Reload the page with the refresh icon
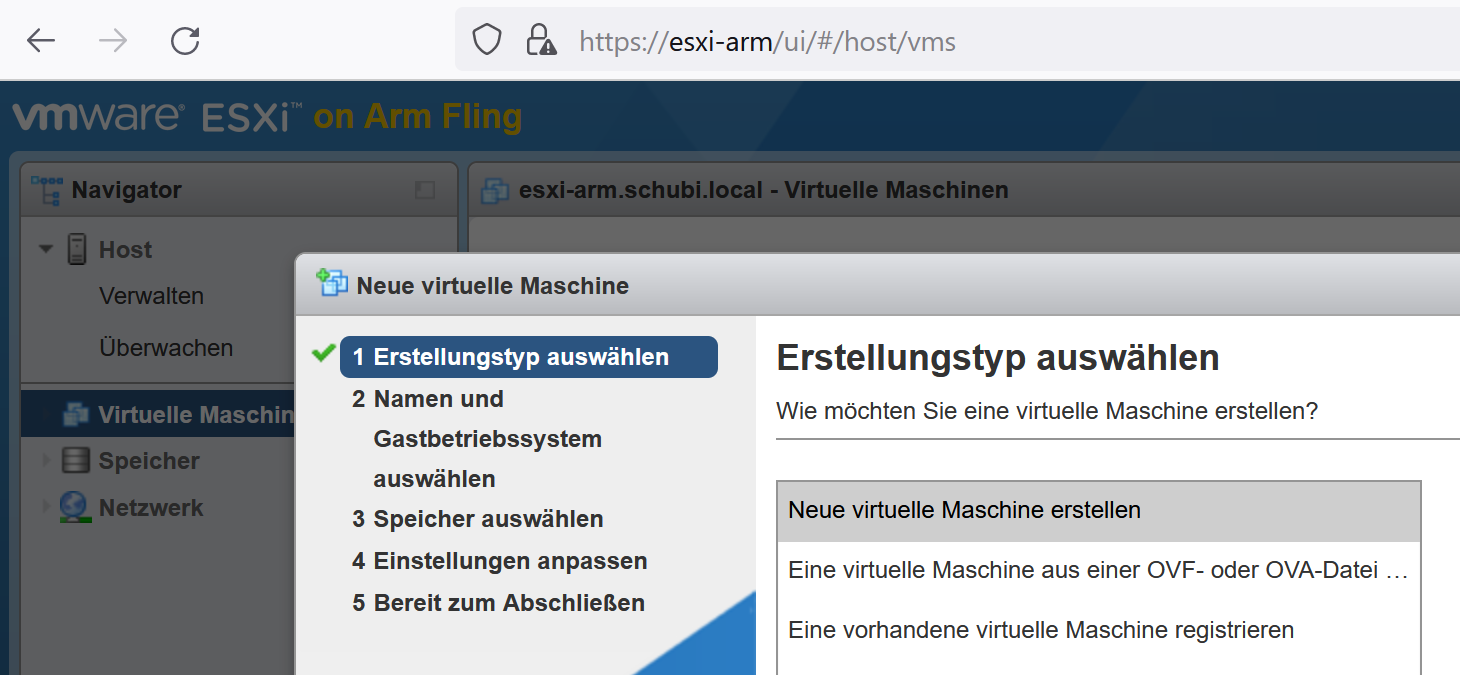Screen dimensions: 1460x675 point(185,41)
